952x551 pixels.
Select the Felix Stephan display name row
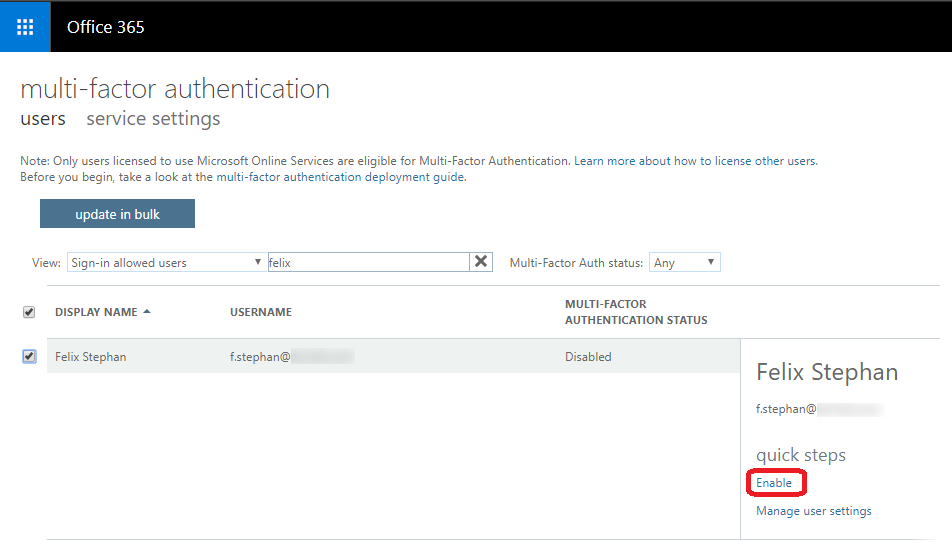pos(91,357)
